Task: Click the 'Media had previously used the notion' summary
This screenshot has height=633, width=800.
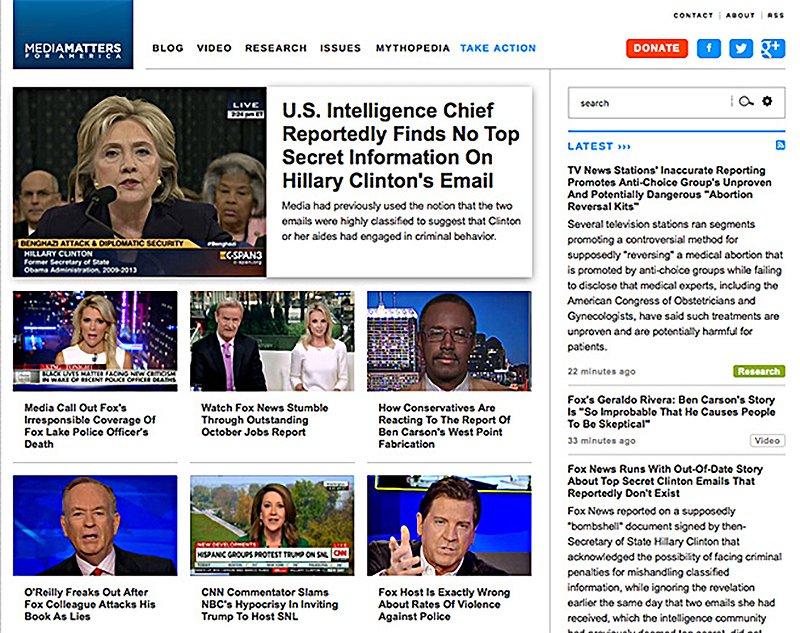Action: coord(401,221)
